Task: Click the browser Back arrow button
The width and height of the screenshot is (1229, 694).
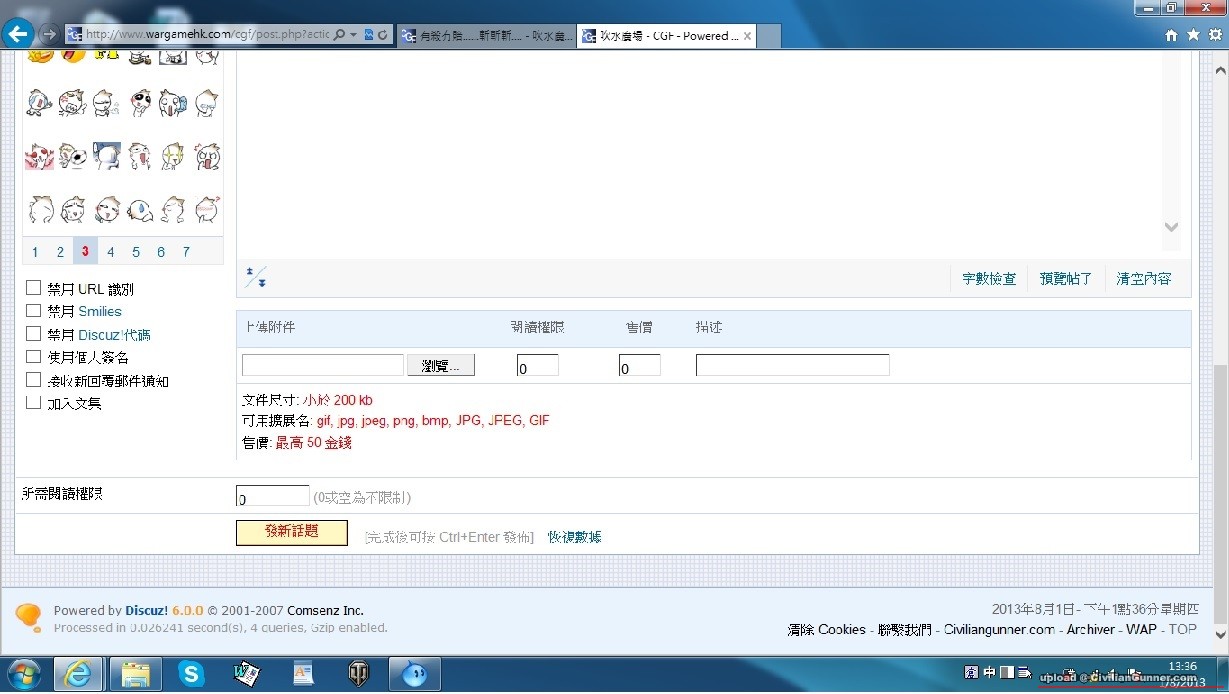Action: tap(18, 34)
